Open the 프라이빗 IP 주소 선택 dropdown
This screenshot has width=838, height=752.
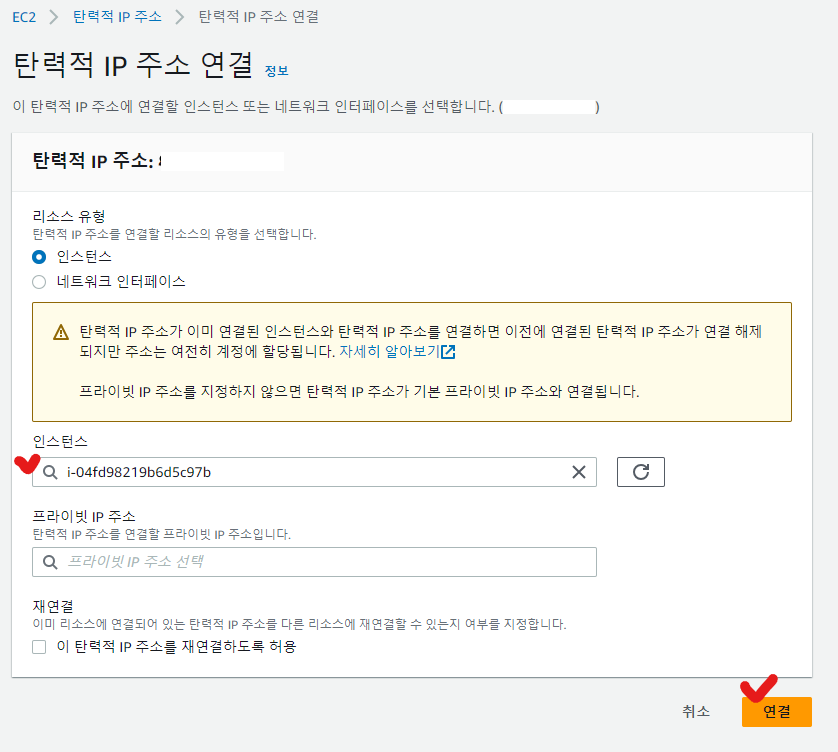tap(314, 562)
